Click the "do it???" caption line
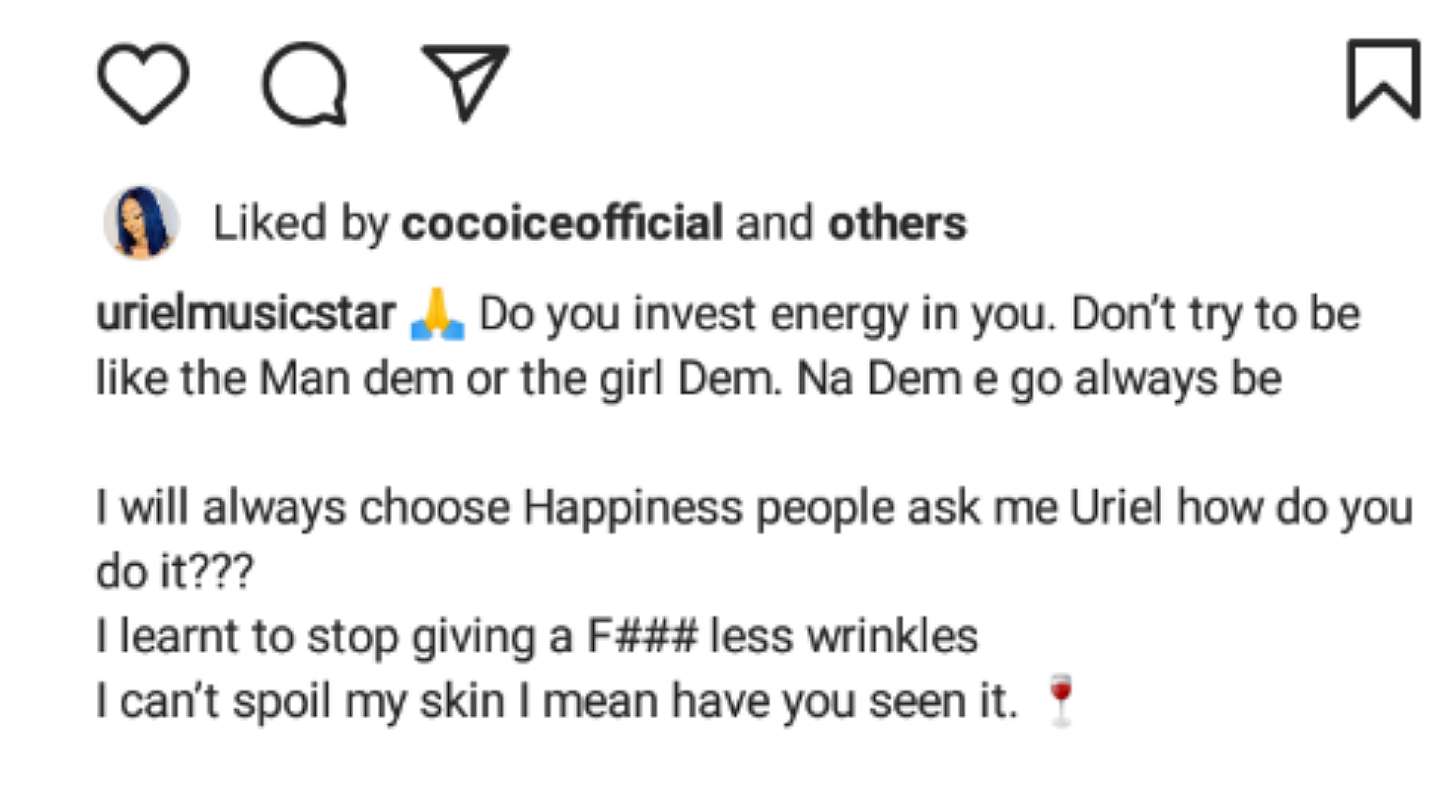The height and width of the screenshot is (800, 1450). point(176,572)
